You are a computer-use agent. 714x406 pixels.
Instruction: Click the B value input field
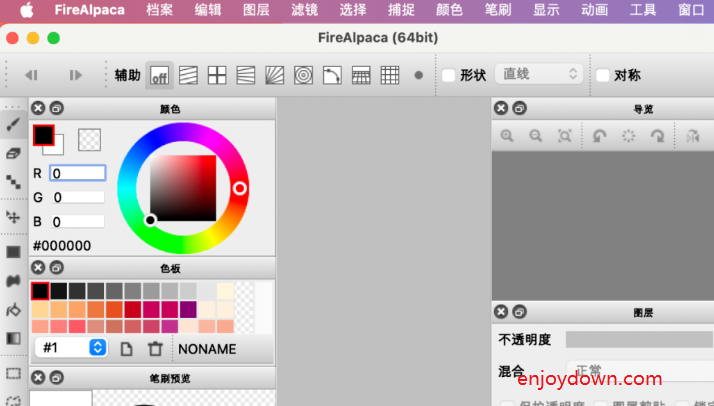tap(78, 222)
